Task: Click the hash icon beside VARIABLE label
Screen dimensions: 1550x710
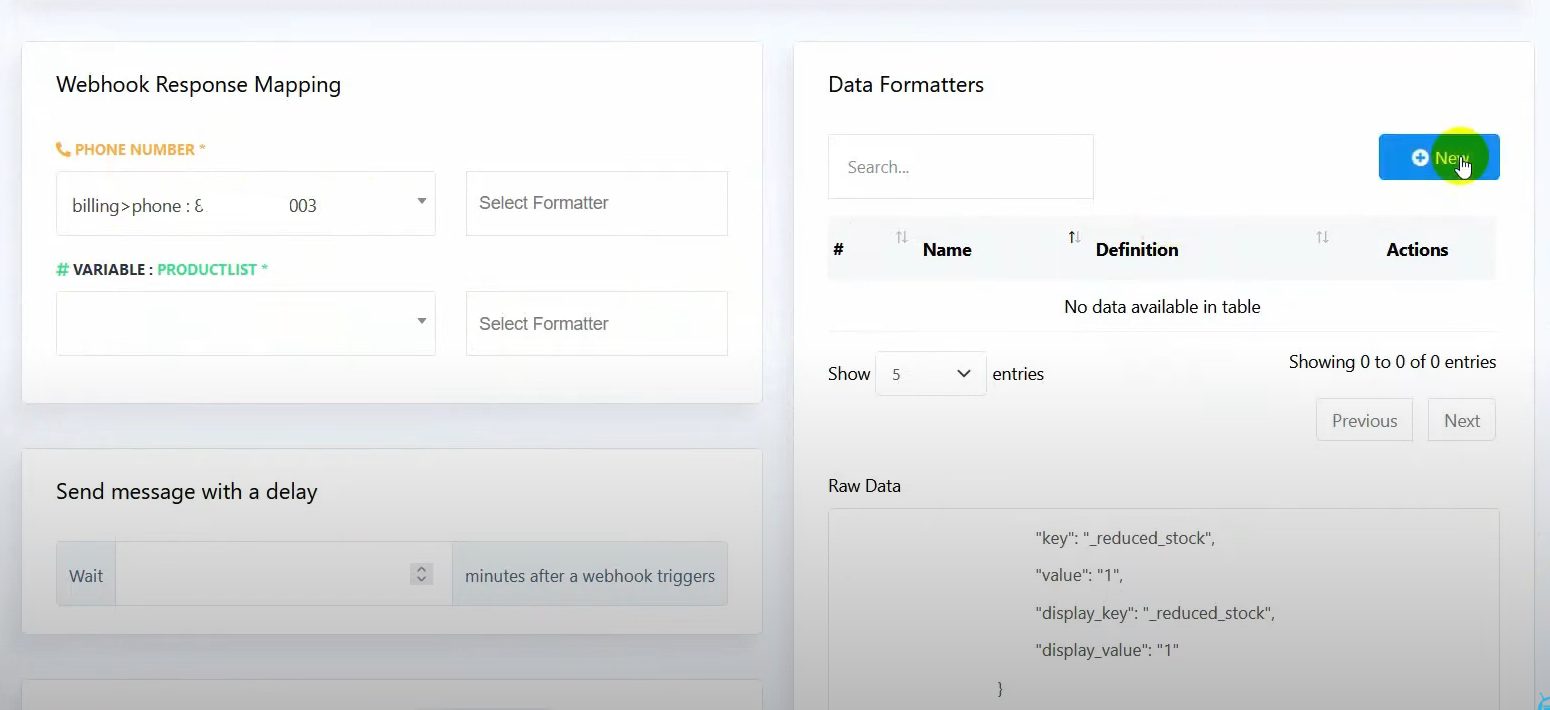Action: (x=62, y=270)
